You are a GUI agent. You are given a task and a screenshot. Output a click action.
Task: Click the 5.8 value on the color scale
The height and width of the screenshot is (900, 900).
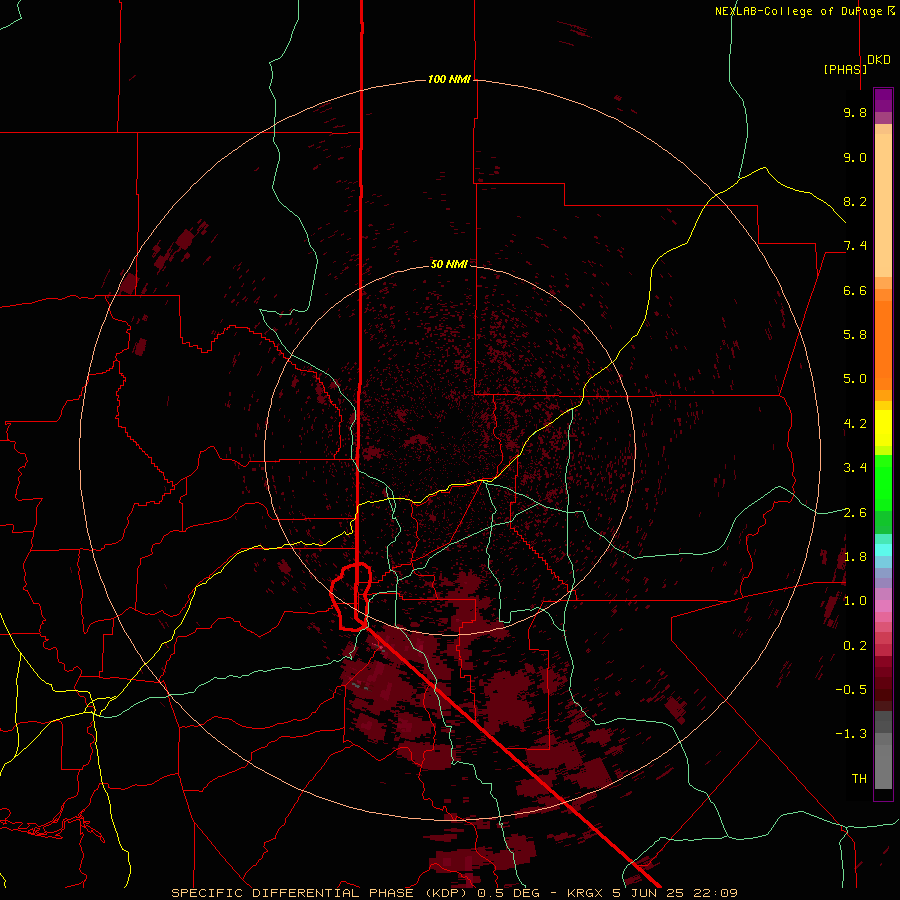[855, 334]
